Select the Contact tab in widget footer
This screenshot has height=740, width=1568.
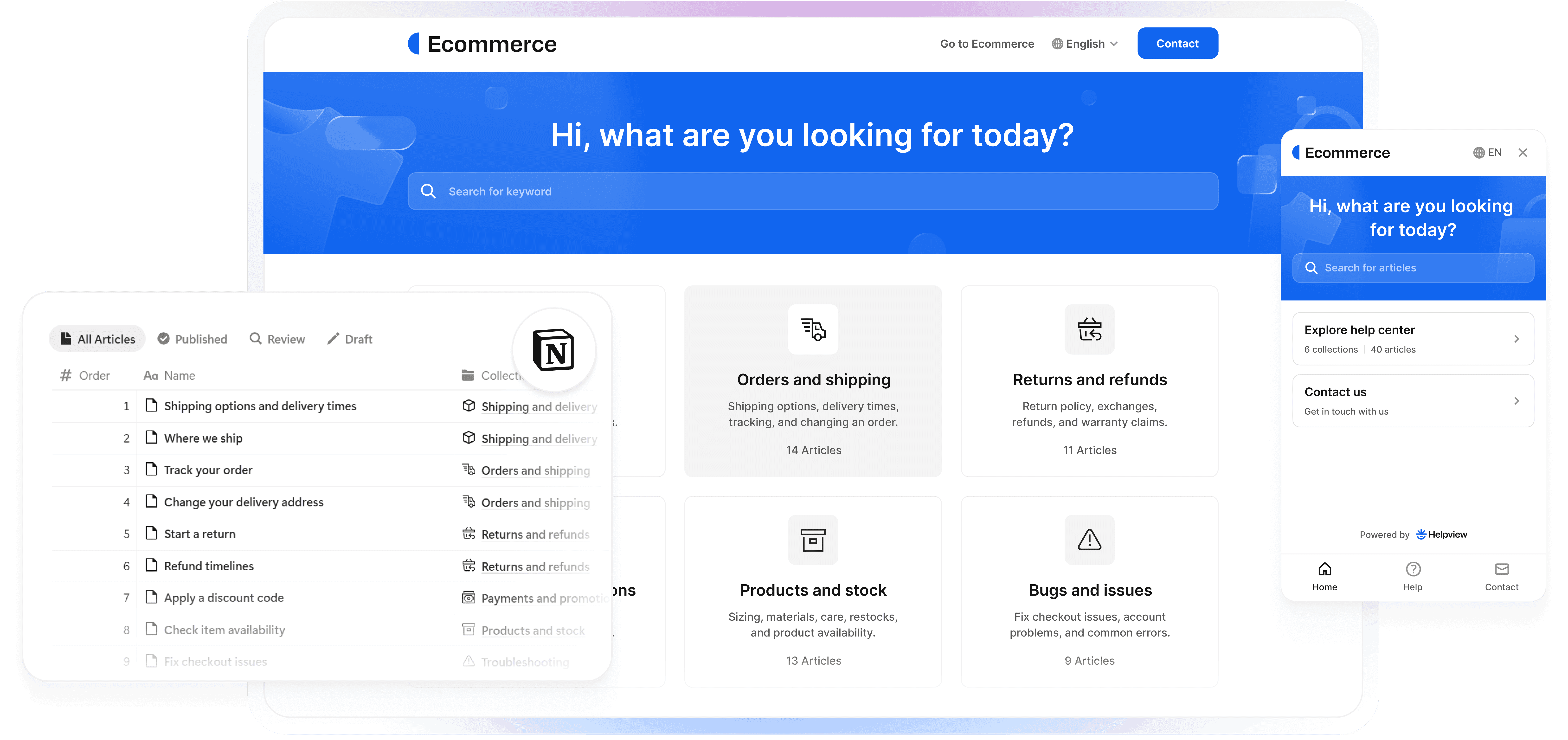click(x=1502, y=577)
